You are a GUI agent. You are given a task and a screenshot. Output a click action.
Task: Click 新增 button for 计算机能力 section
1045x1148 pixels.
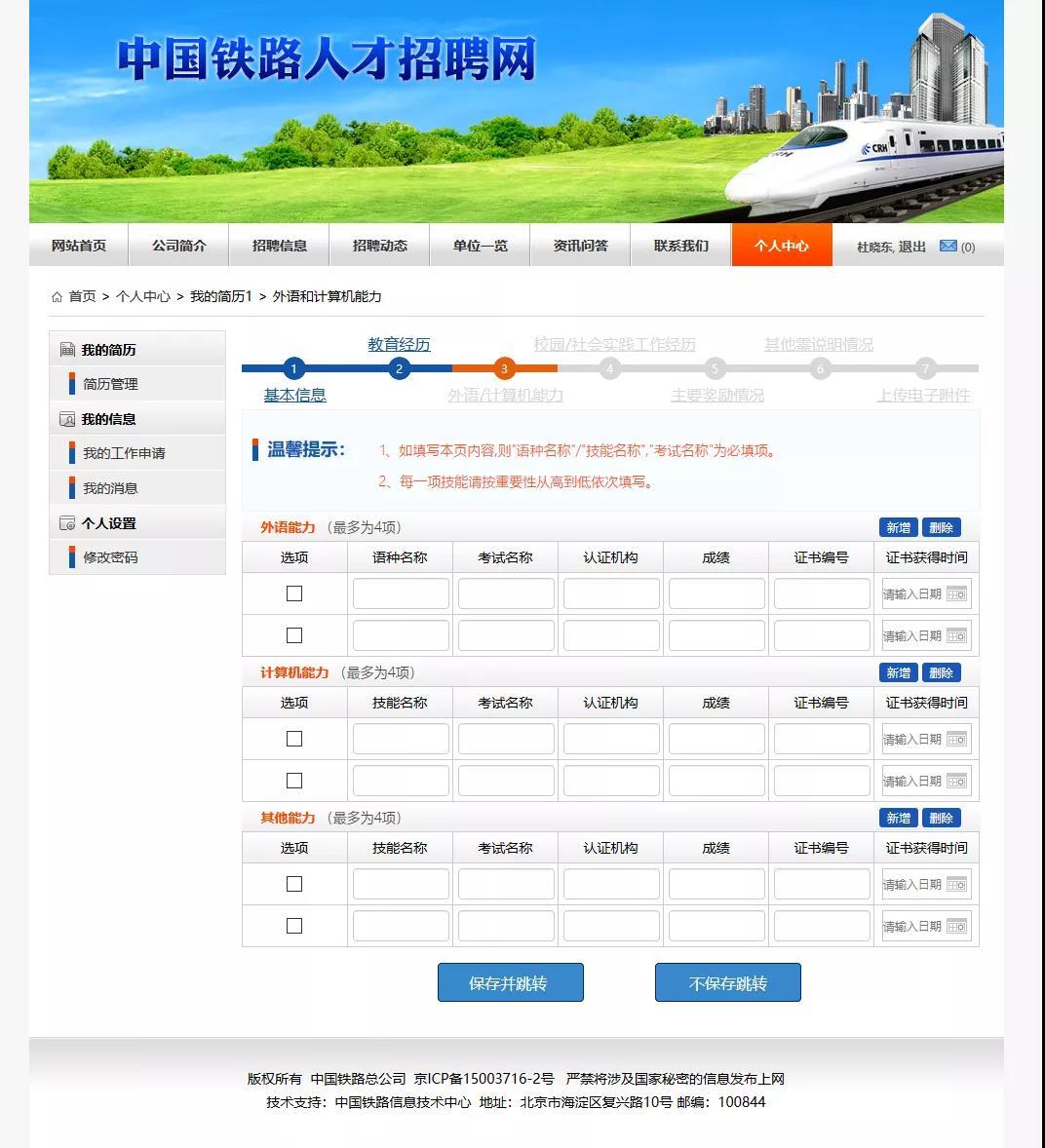pyautogui.click(x=899, y=672)
